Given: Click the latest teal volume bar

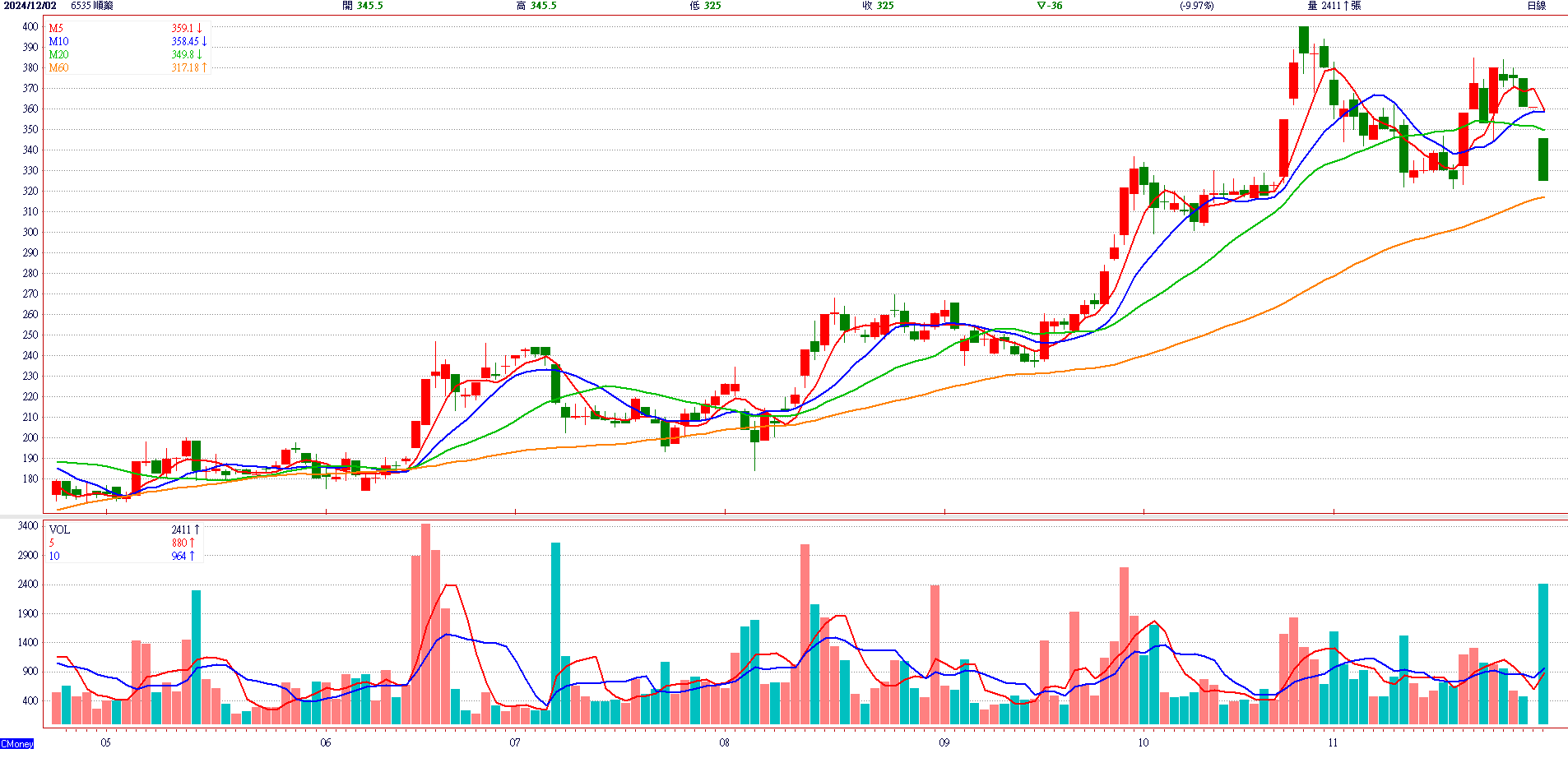Looking at the screenshot, I should click(1543, 654).
